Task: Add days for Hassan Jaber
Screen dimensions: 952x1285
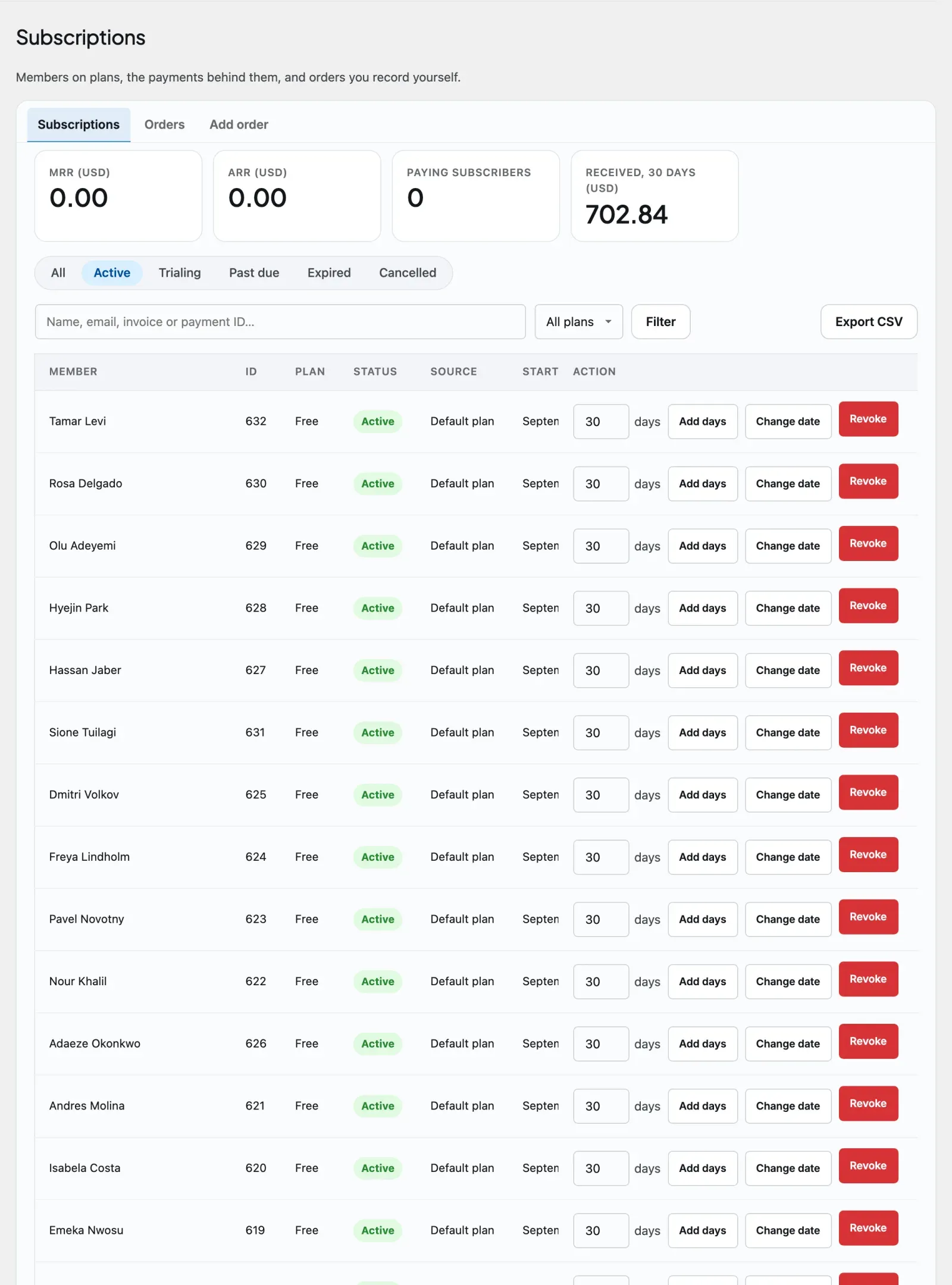Action: pyautogui.click(x=703, y=670)
